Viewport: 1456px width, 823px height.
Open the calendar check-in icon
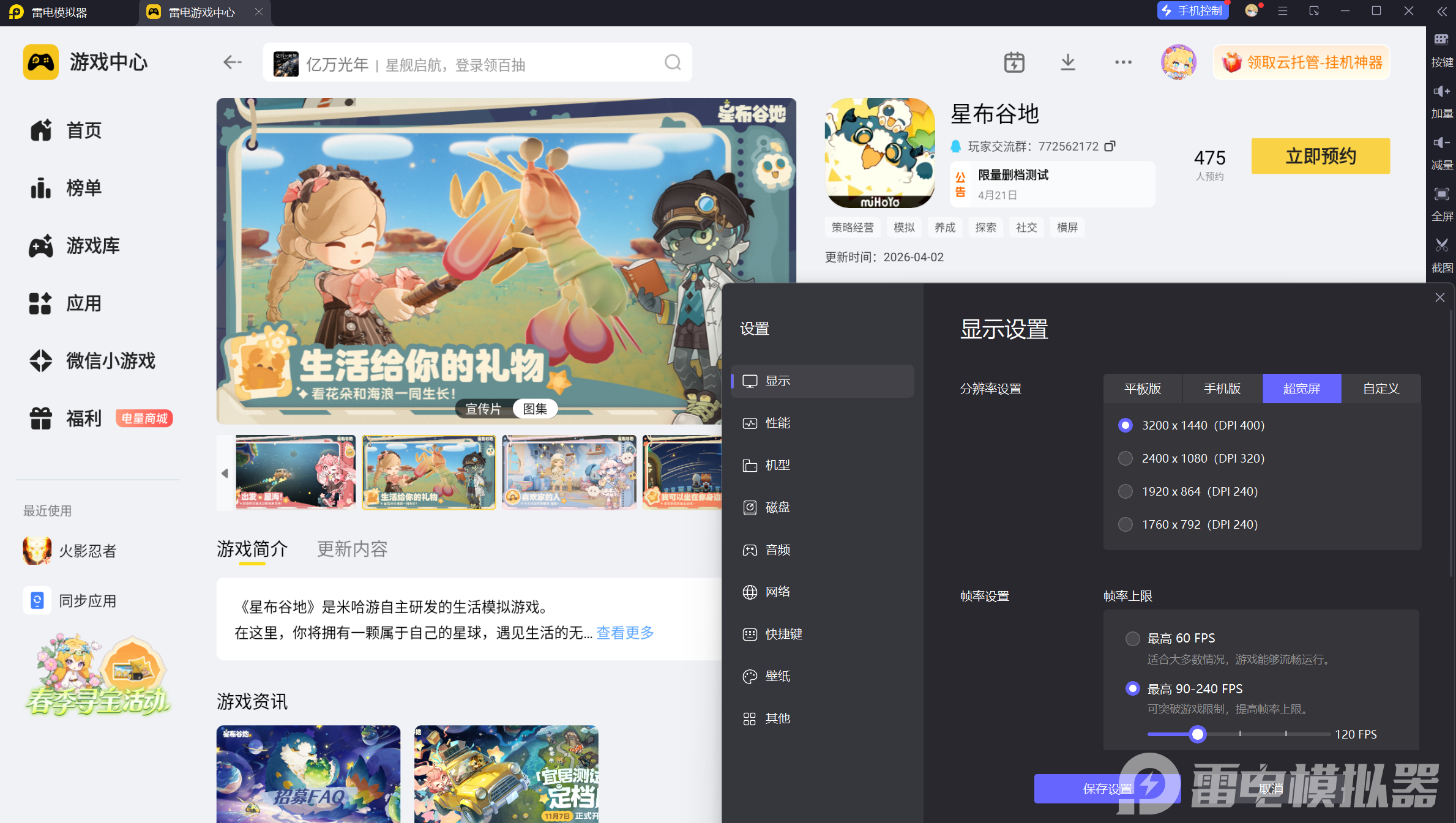[1014, 62]
